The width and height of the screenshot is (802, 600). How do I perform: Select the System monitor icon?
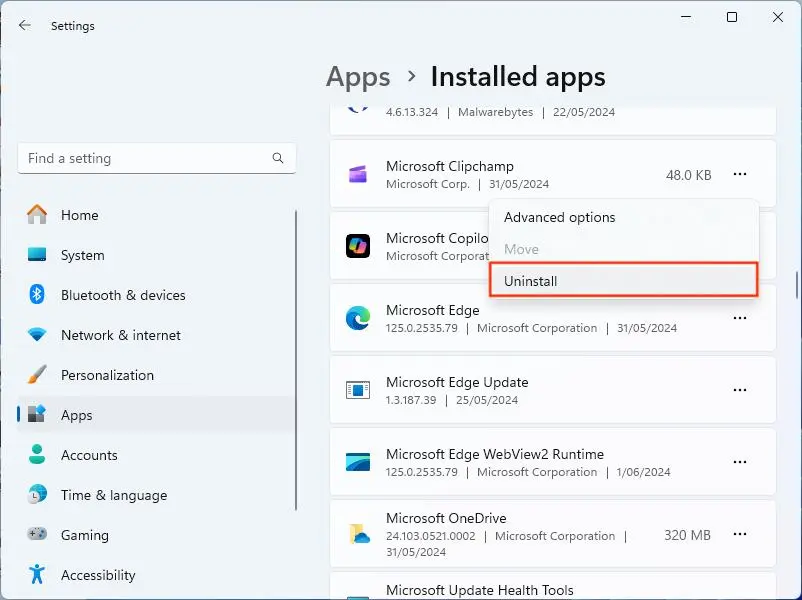(x=37, y=255)
